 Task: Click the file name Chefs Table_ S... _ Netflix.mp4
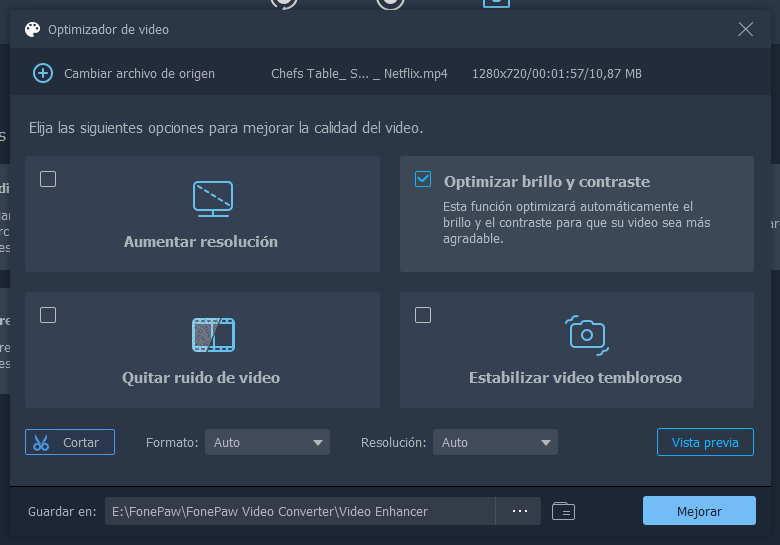(x=359, y=74)
